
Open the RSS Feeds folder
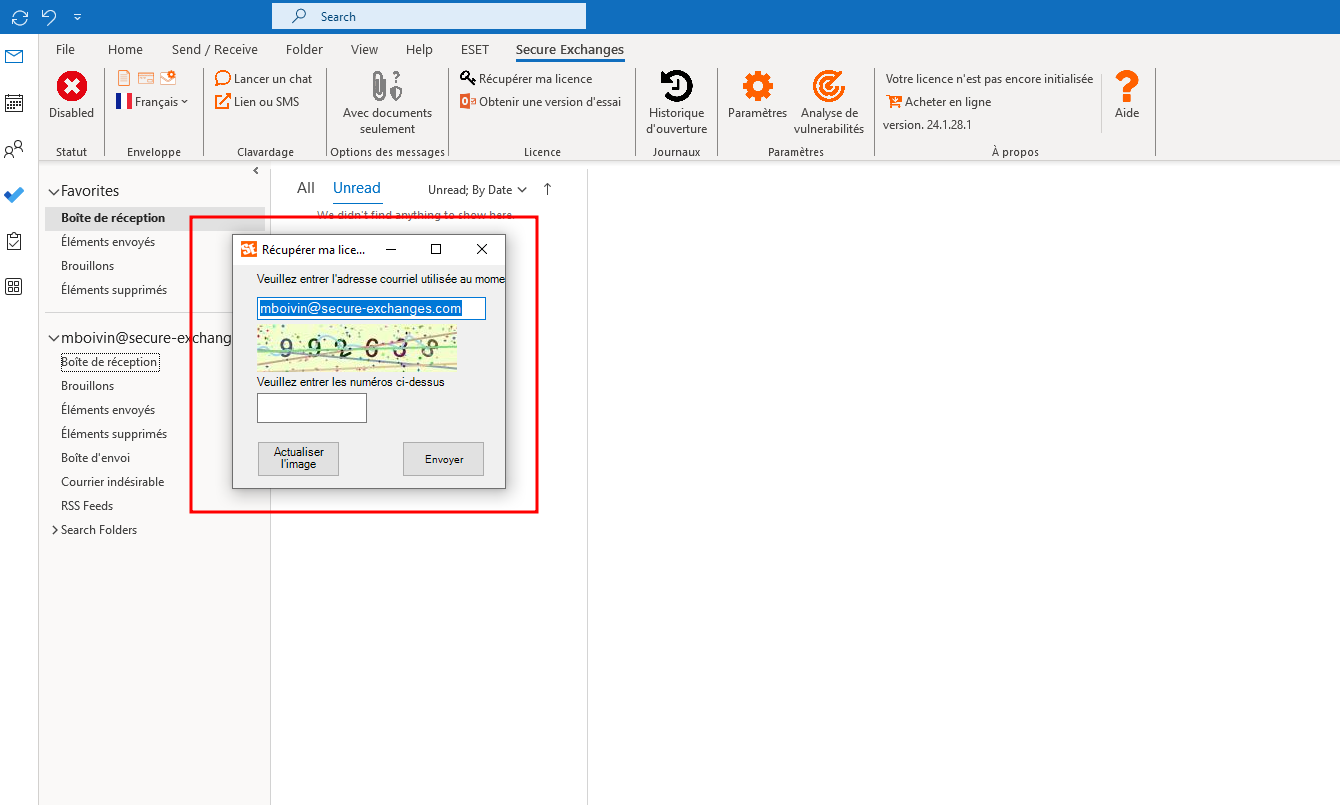(87, 506)
